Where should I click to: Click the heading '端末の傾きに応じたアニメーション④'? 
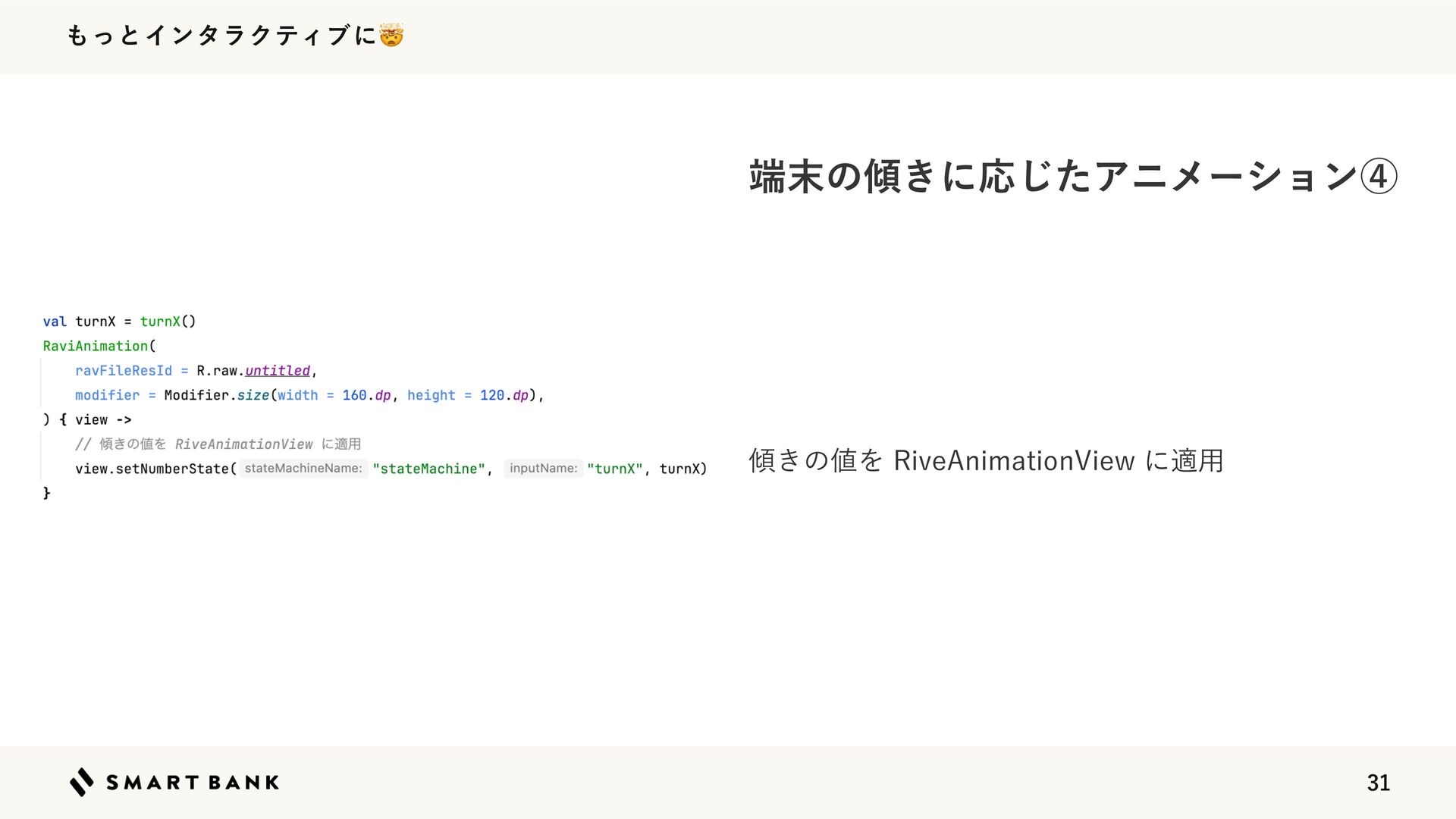1073,176
